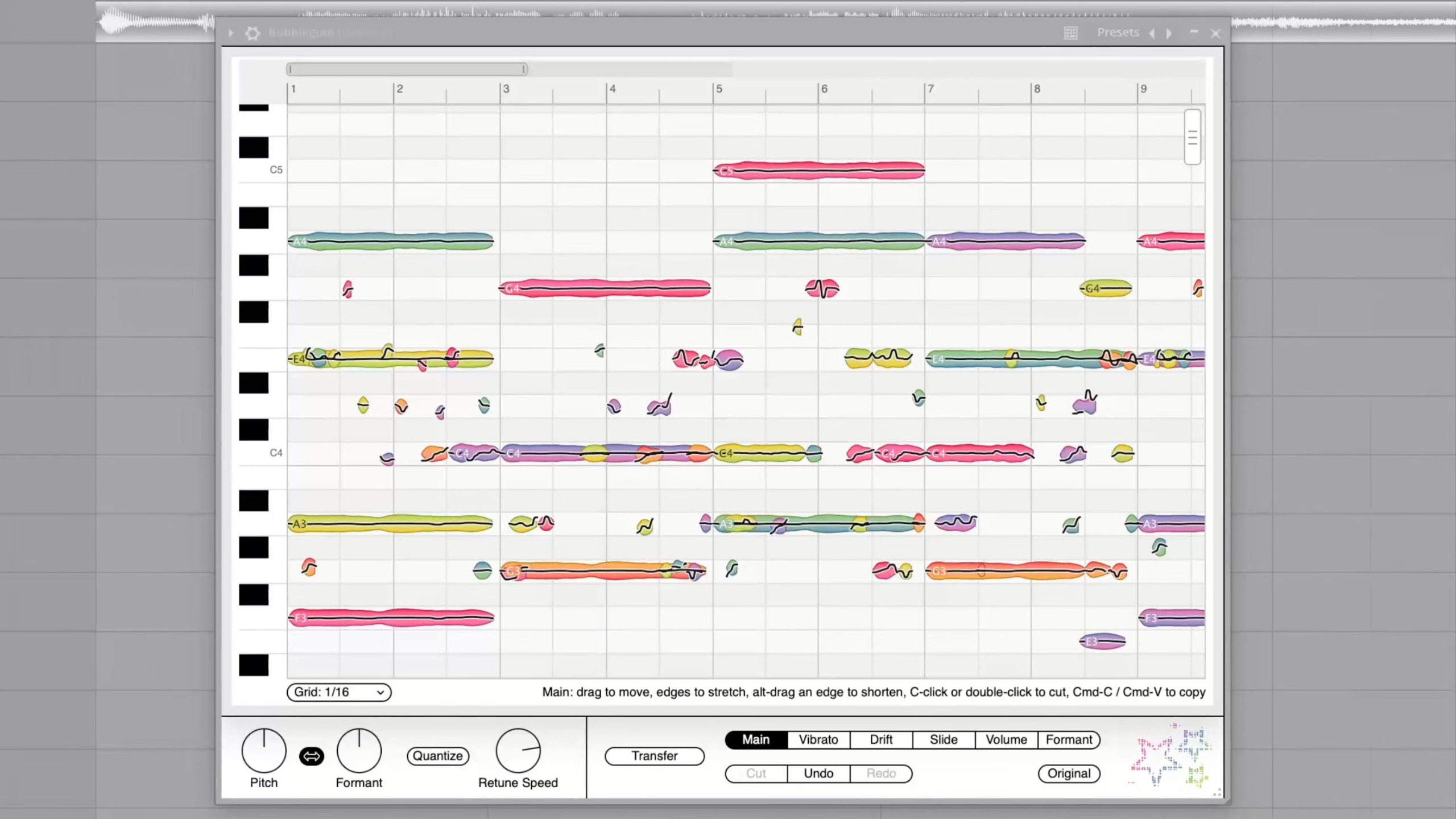Open the grid icon left of Presets
This screenshot has height=819, width=1456.
[x=1070, y=33]
